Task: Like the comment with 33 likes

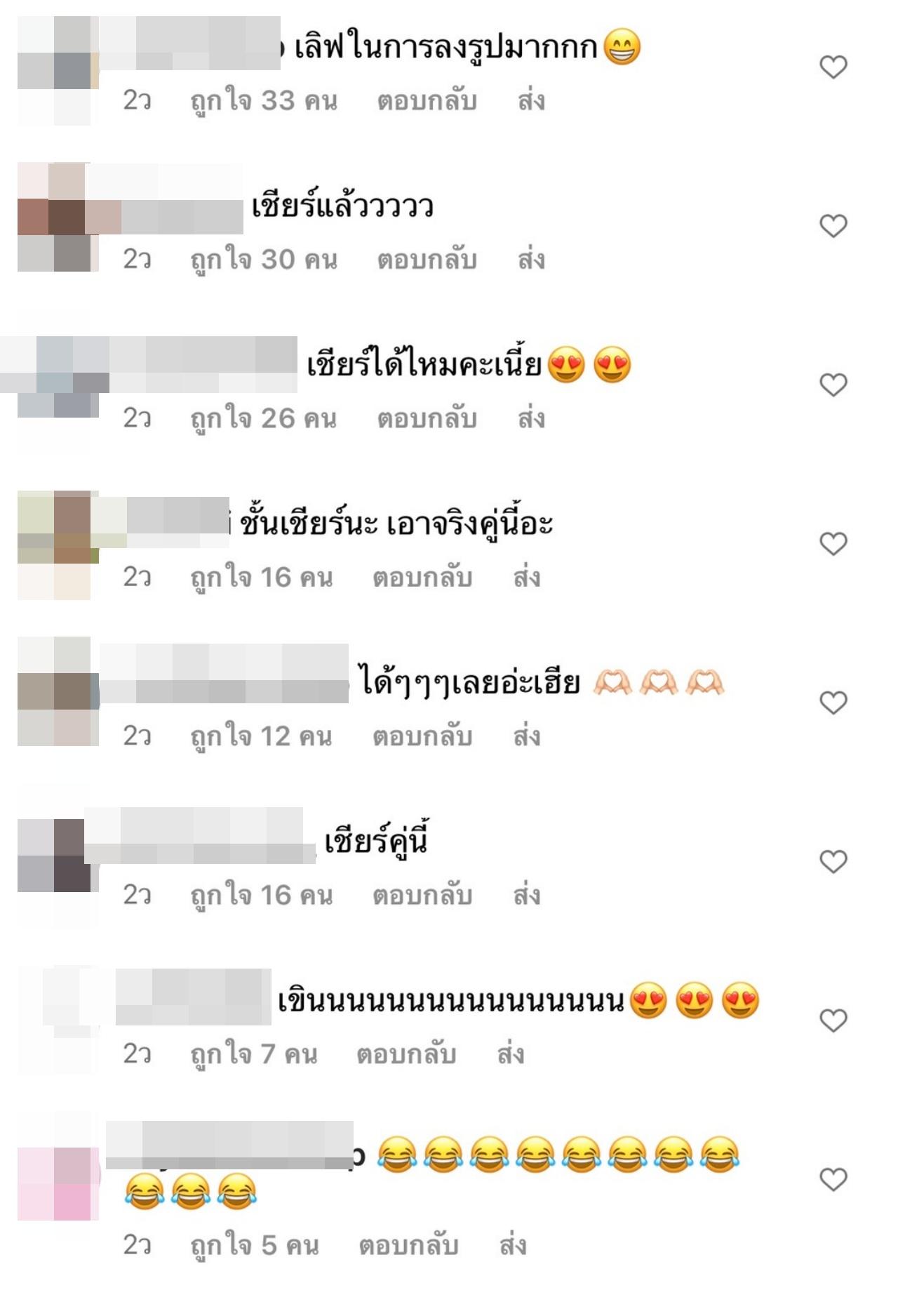Action: tap(833, 67)
